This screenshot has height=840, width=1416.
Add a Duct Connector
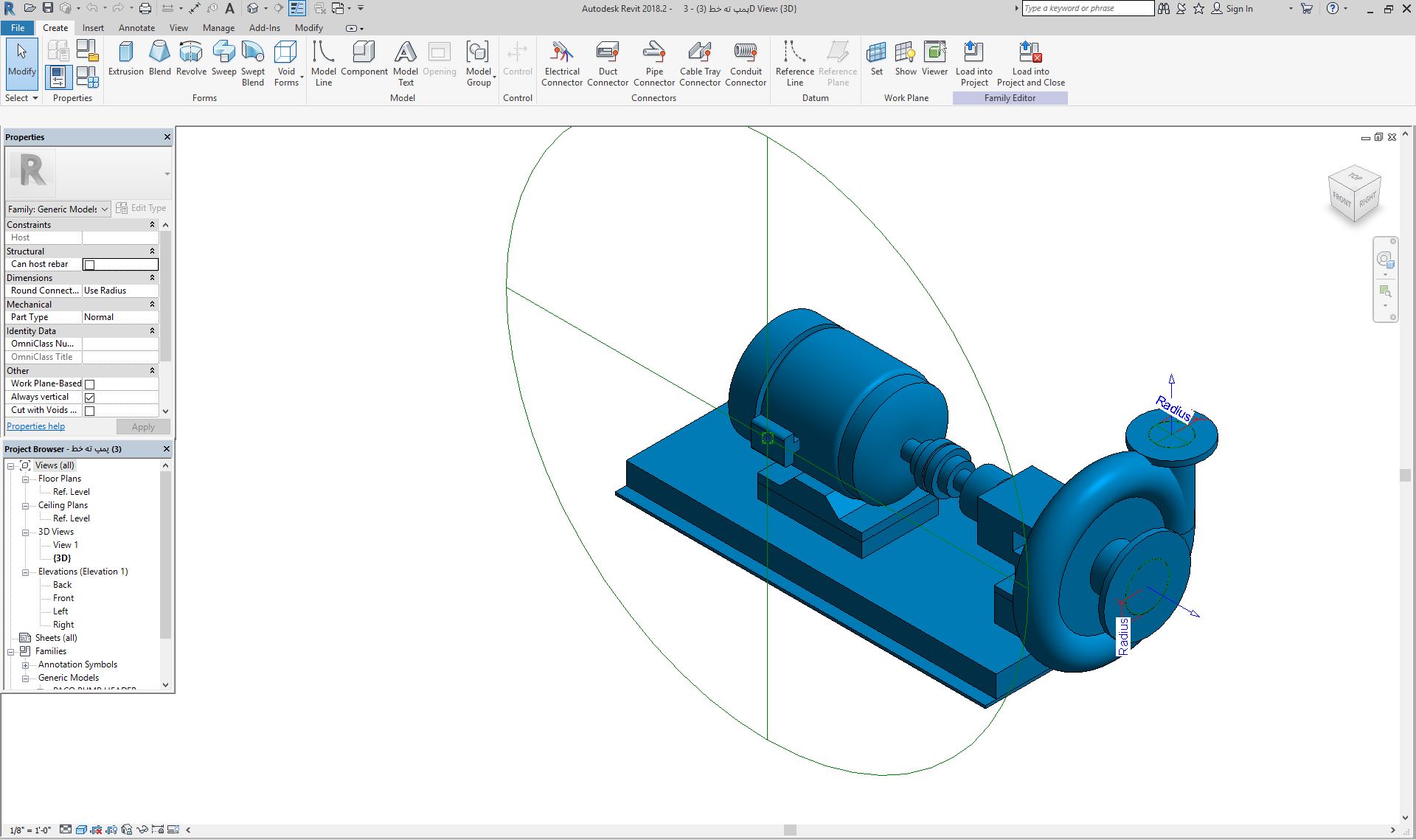pos(608,63)
